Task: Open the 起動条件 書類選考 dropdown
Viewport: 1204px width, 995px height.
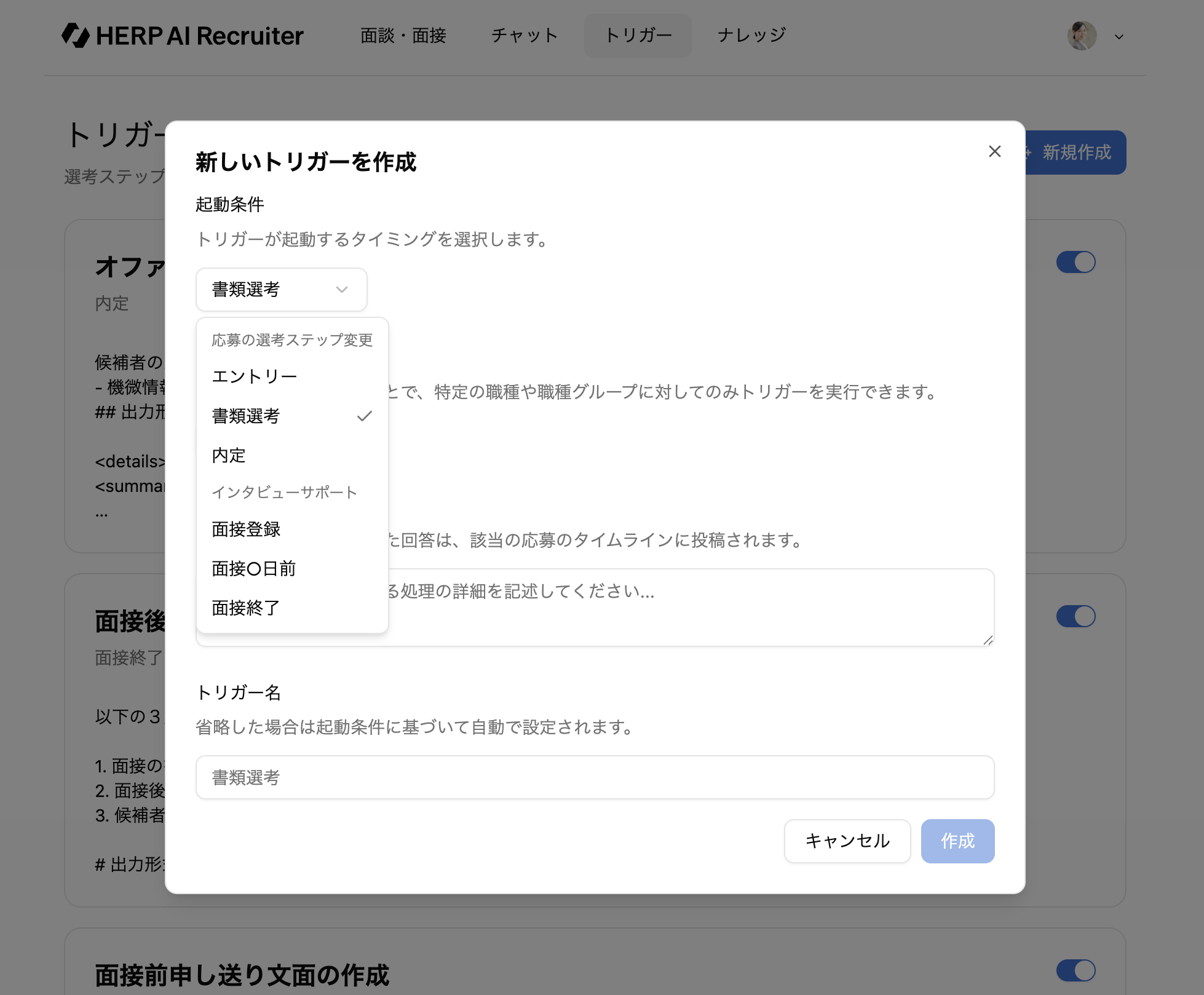Action: [x=281, y=290]
